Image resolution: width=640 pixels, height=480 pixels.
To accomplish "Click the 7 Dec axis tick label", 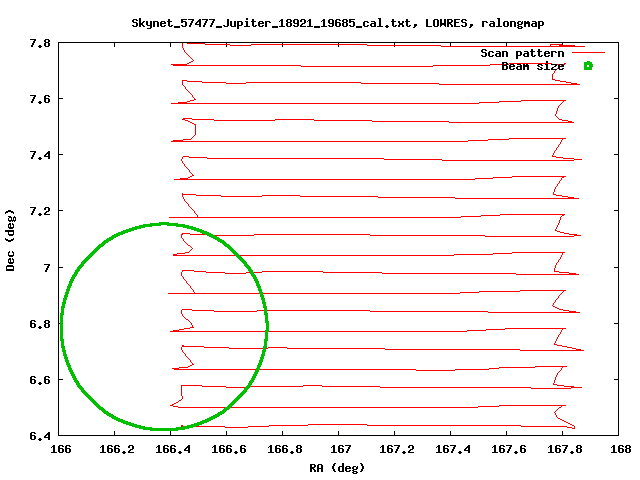I will (47, 268).
